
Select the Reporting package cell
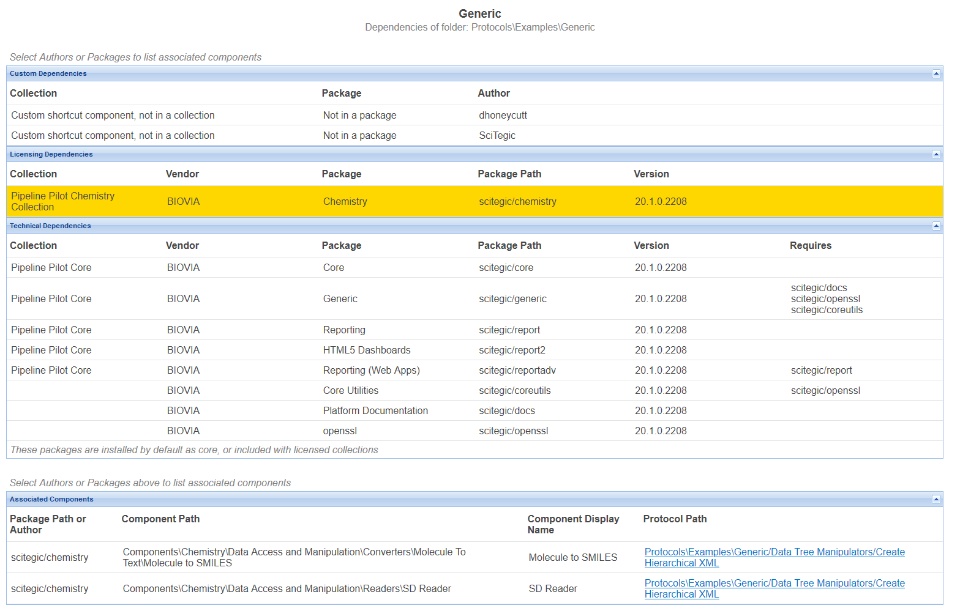(x=344, y=330)
